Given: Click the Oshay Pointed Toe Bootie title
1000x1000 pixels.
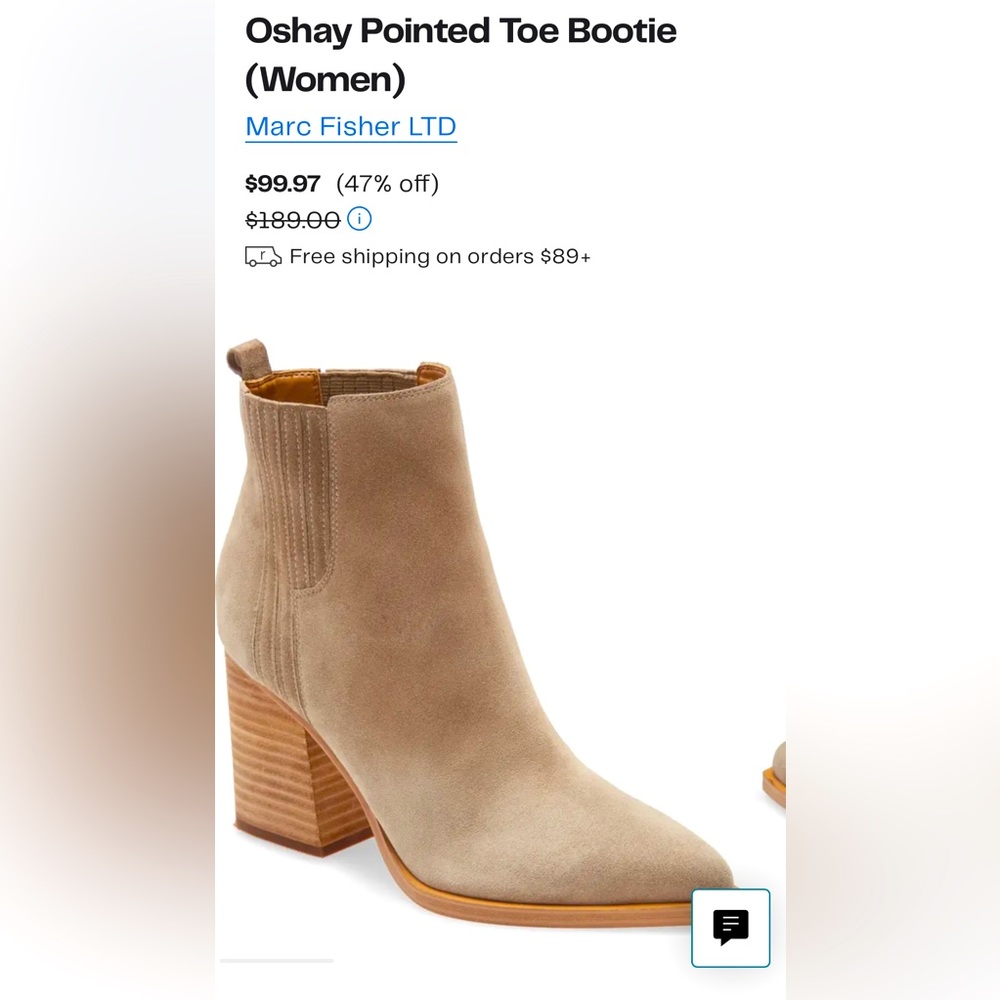Looking at the screenshot, I should tap(461, 31).
